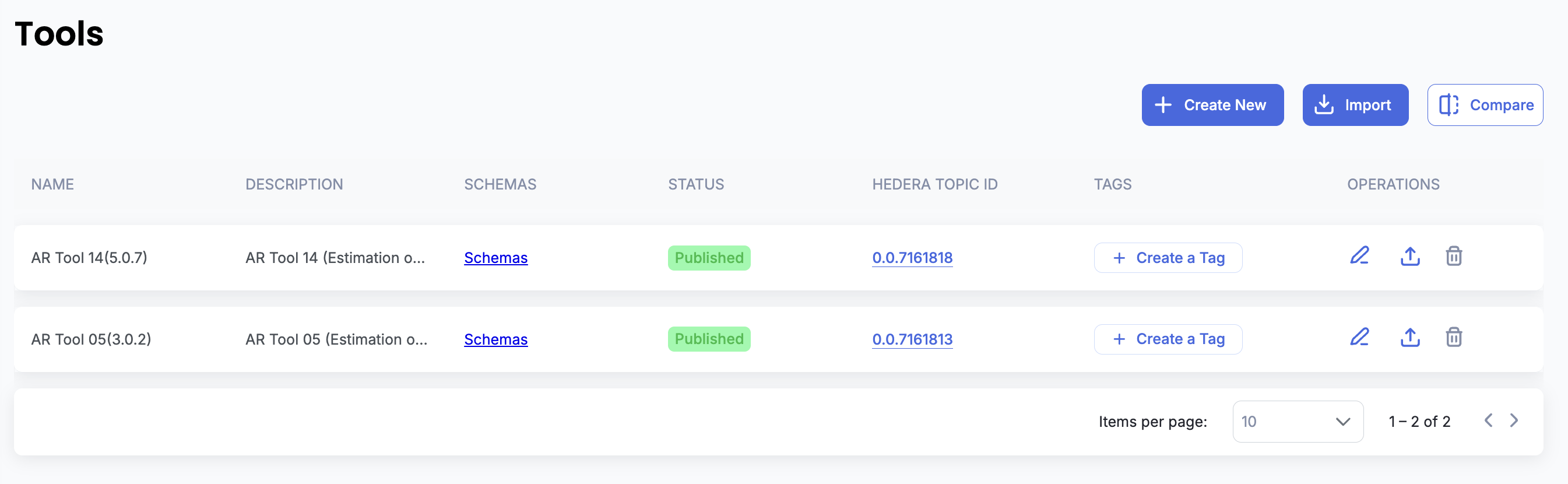
Task: Open Hedera topic 0.0.7161818 link
Action: click(x=912, y=258)
